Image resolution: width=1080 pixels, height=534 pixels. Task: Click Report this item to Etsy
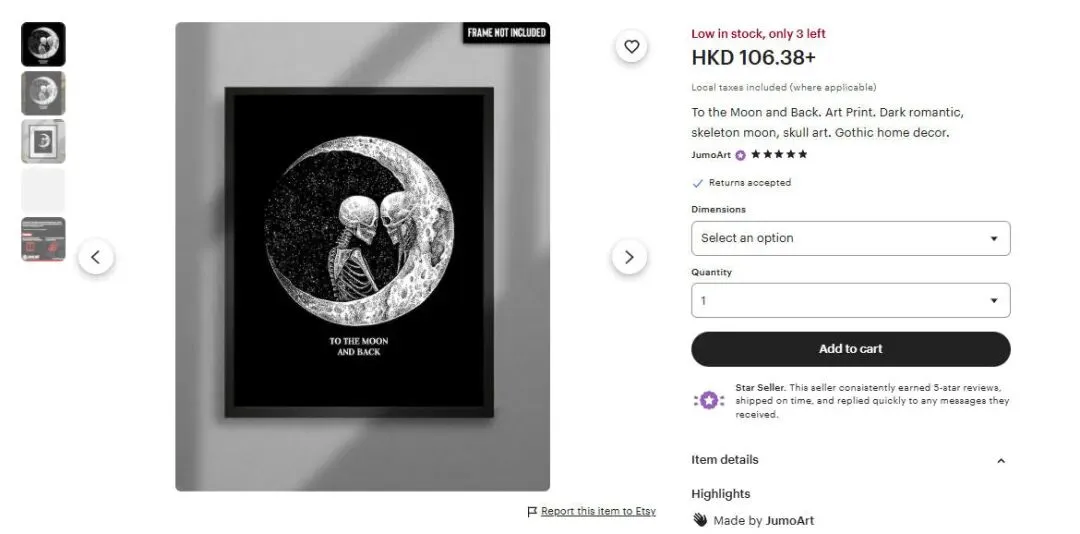point(598,511)
